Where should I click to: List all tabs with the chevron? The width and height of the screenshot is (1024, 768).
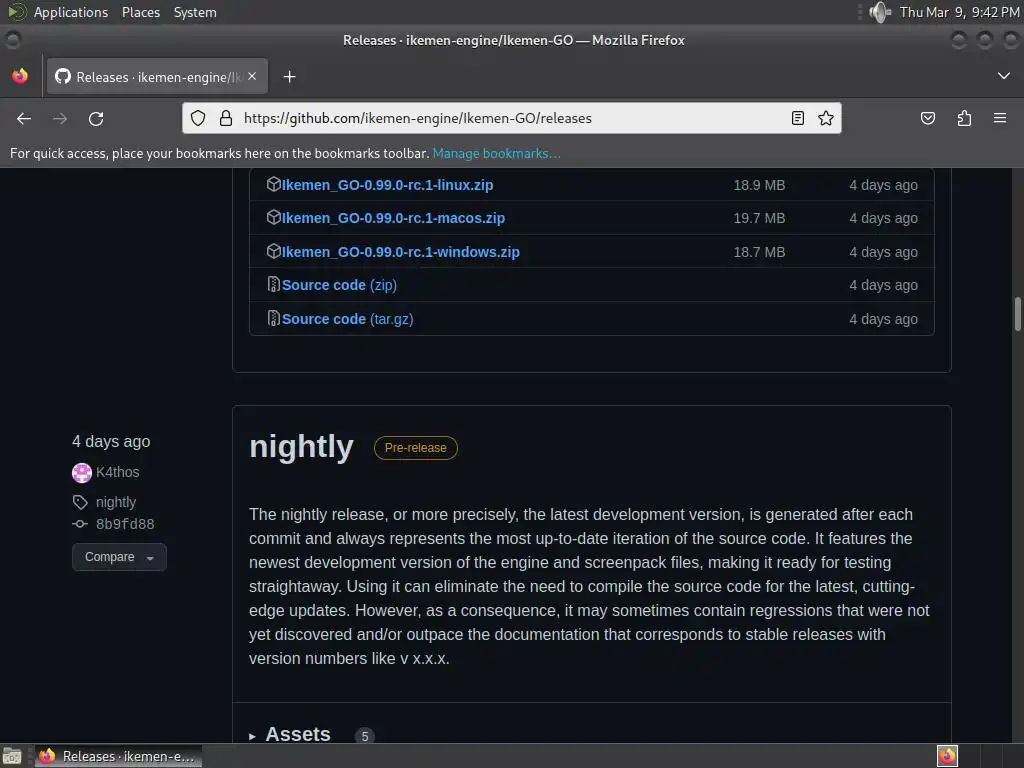[x=1004, y=76]
